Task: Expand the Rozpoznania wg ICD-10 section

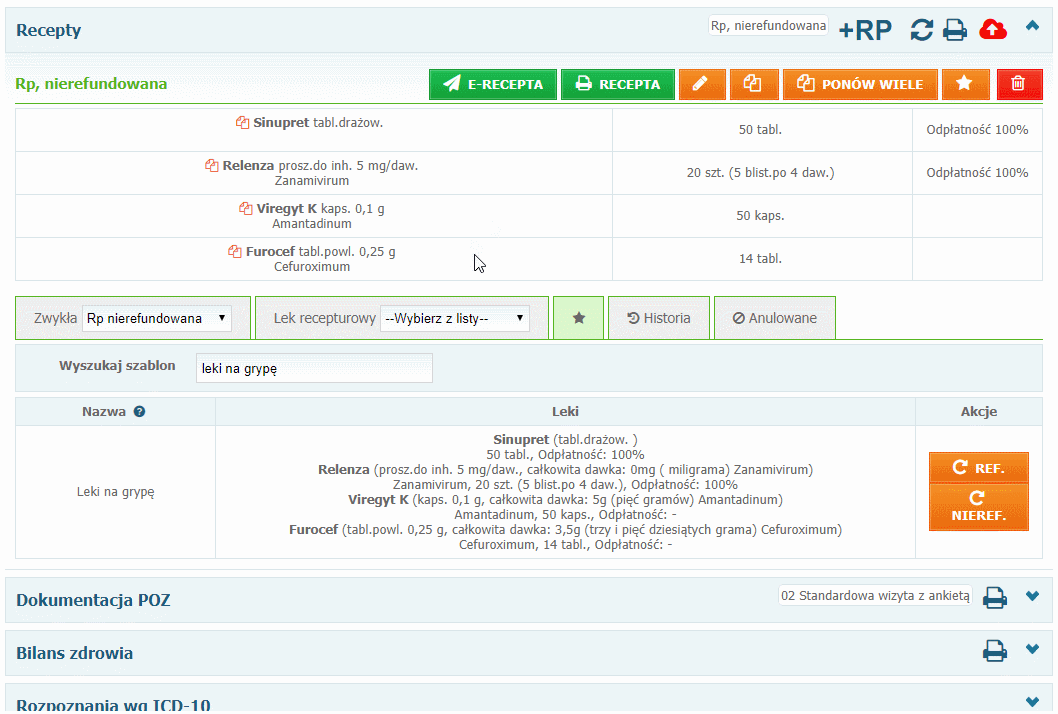Action: [x=1032, y=703]
